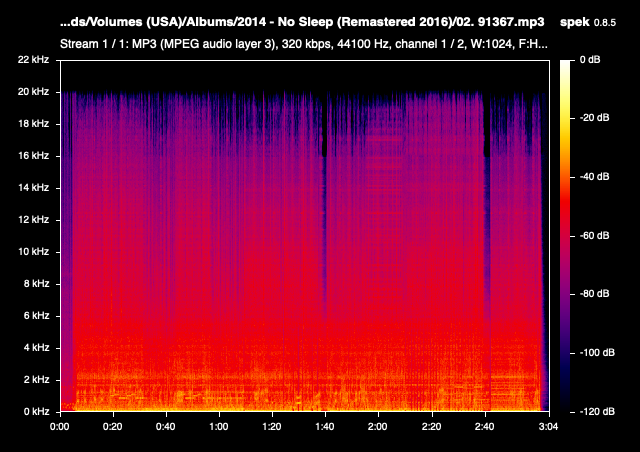640x452 pixels.
Task: Click the 0:40 time axis label
Action: click(166, 427)
